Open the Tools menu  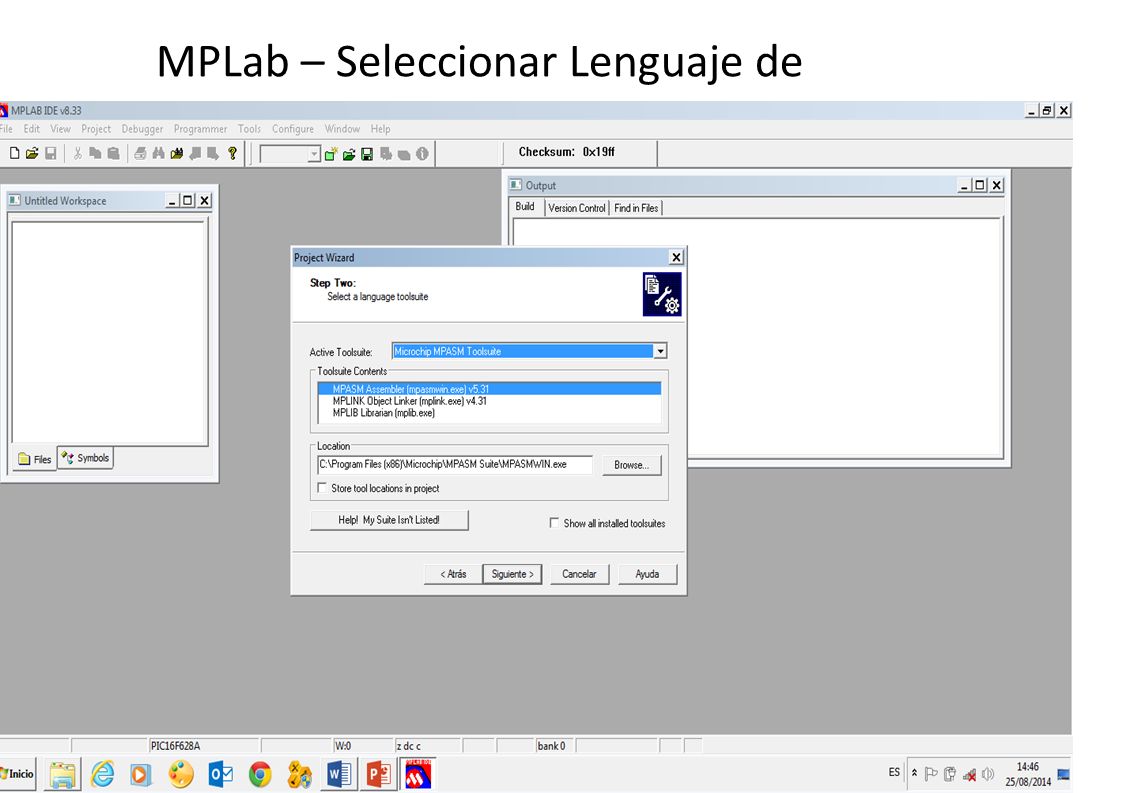[249, 129]
